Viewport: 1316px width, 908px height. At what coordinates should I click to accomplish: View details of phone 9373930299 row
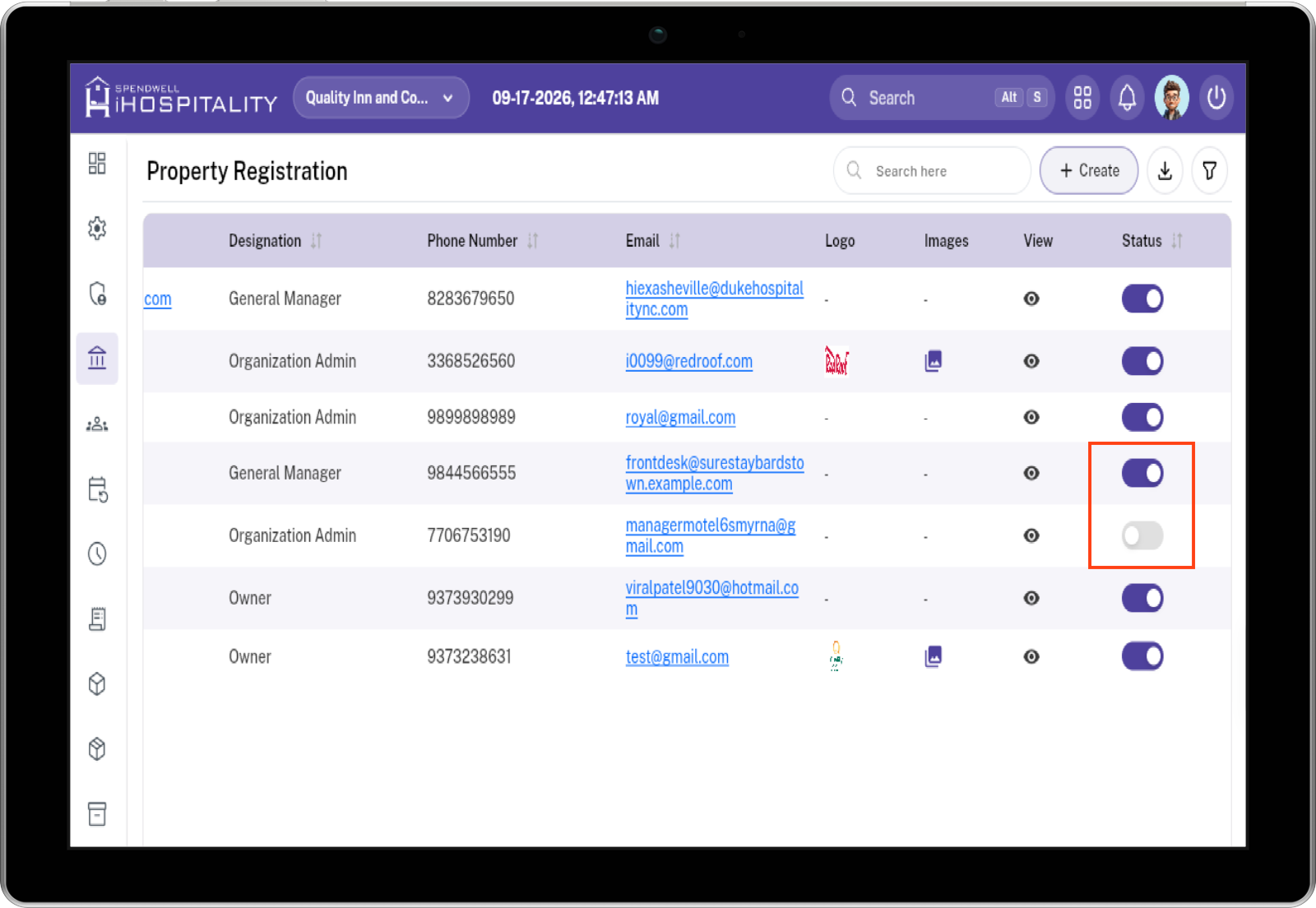coord(1031,598)
